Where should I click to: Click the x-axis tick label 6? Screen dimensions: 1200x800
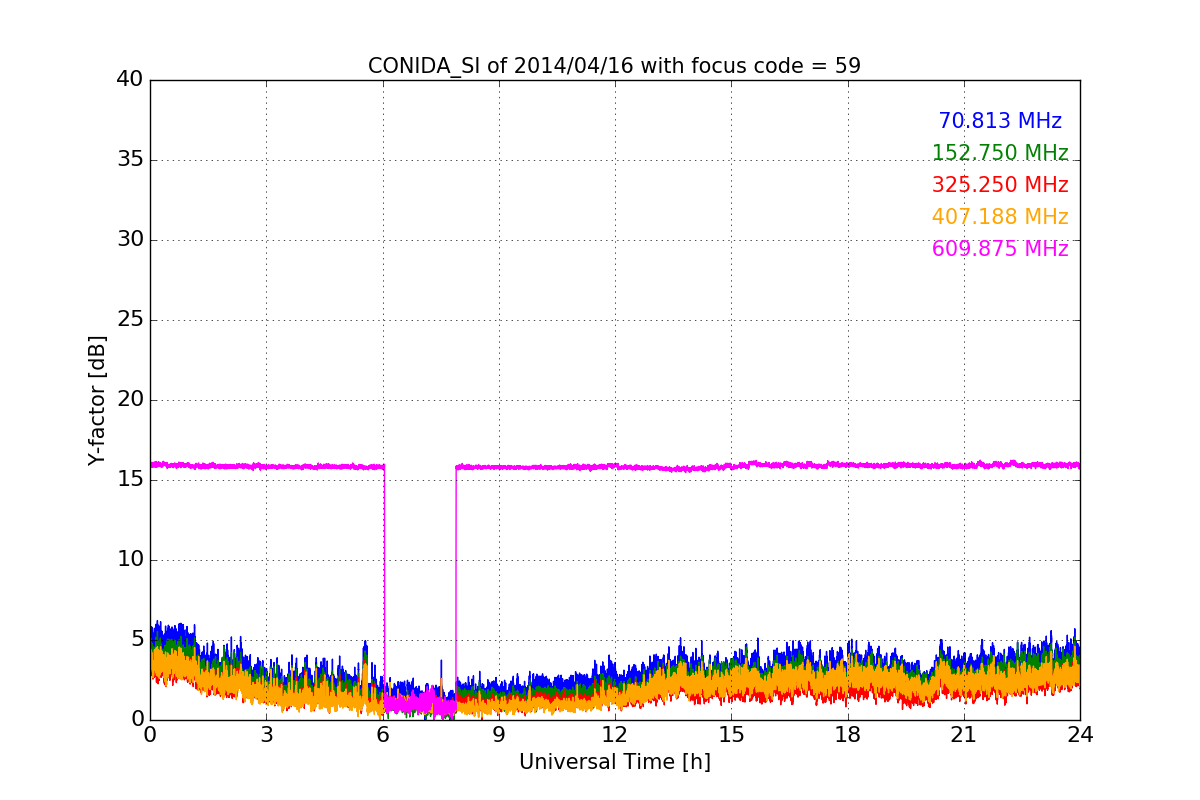(383, 735)
